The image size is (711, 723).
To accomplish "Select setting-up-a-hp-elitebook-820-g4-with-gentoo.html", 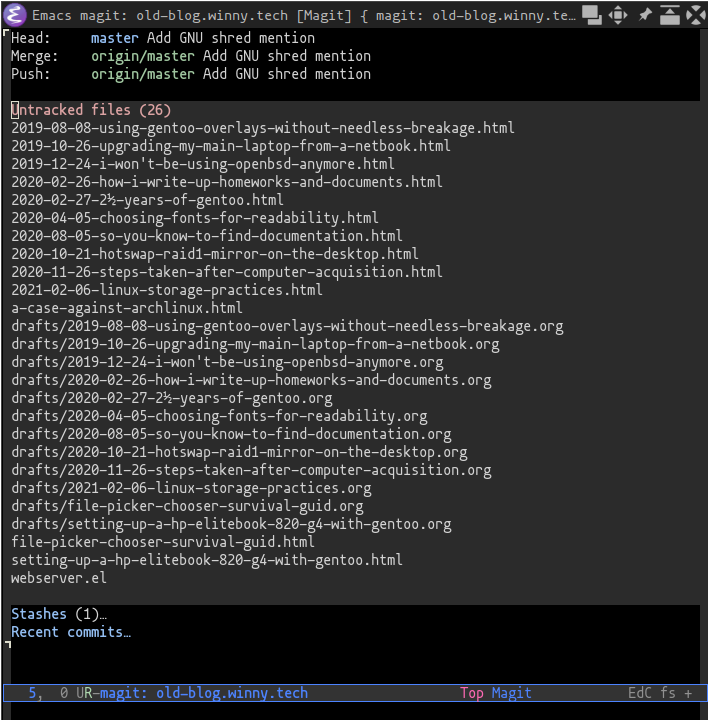I will coord(207,560).
